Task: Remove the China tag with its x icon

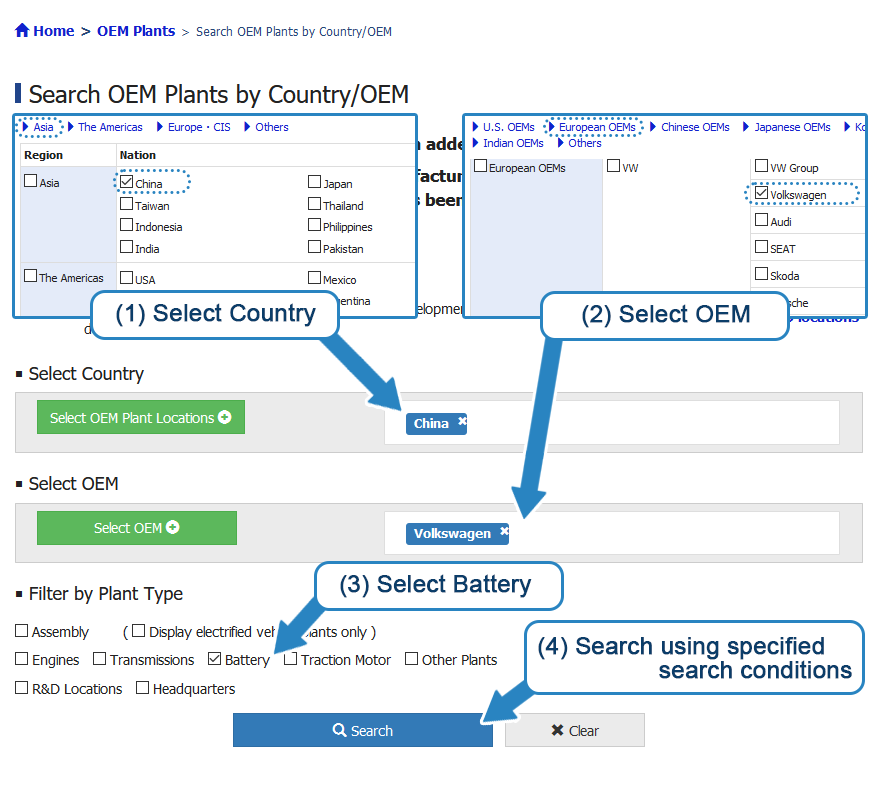Action: [x=462, y=421]
